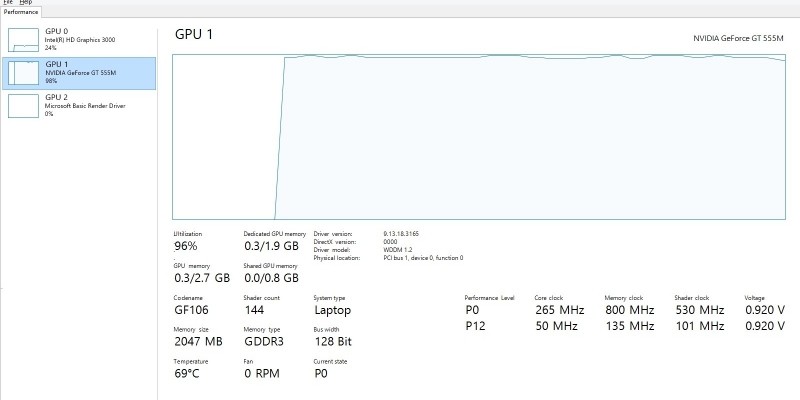The image size is (800, 400).
Task: Select the P12 performance level row
Action: (x=475, y=326)
